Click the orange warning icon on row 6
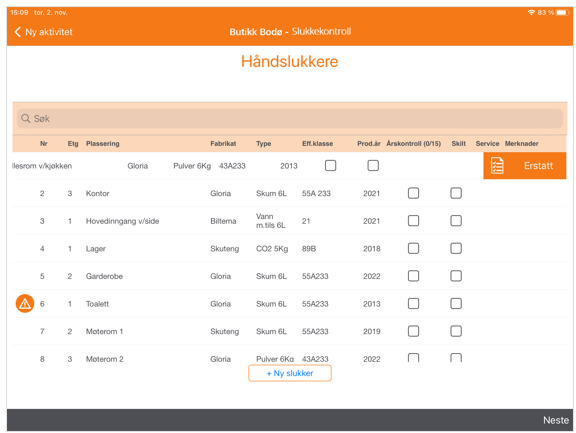576x433 pixels. click(x=25, y=304)
